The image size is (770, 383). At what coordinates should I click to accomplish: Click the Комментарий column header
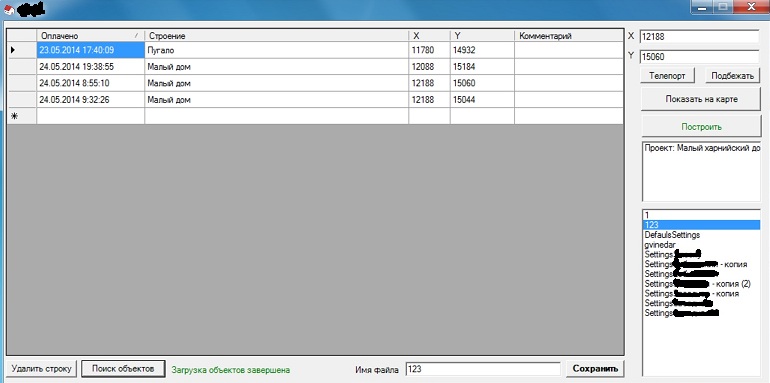(569, 36)
